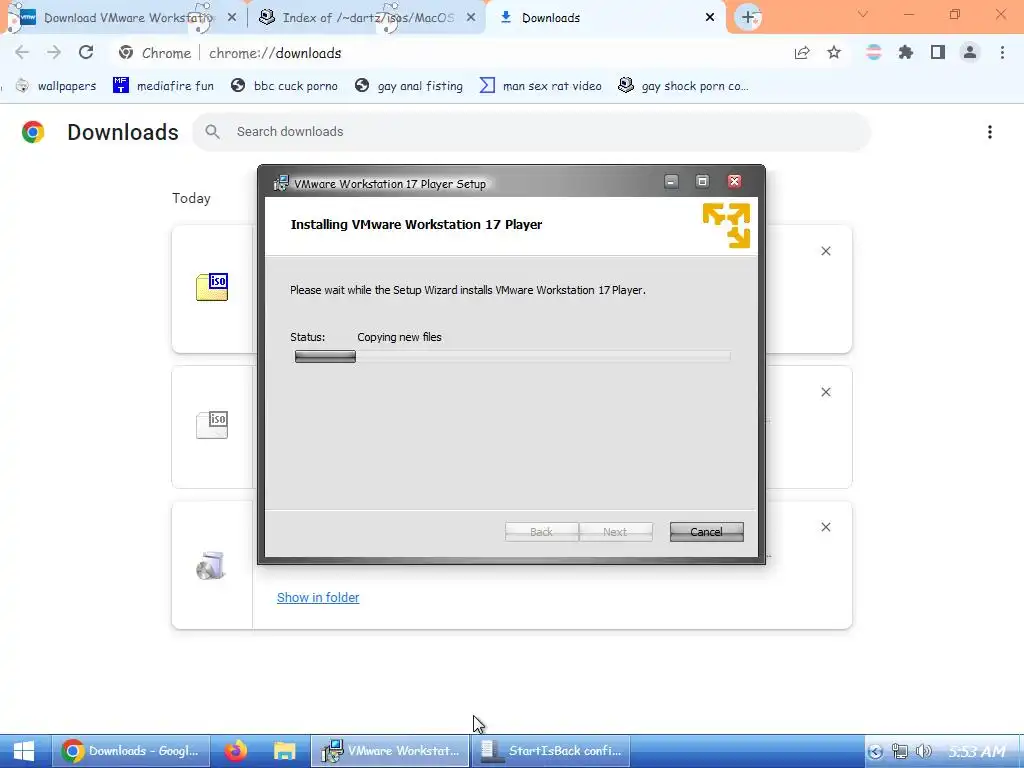Open the new tab plus button
1024x768 pixels.
click(x=748, y=18)
